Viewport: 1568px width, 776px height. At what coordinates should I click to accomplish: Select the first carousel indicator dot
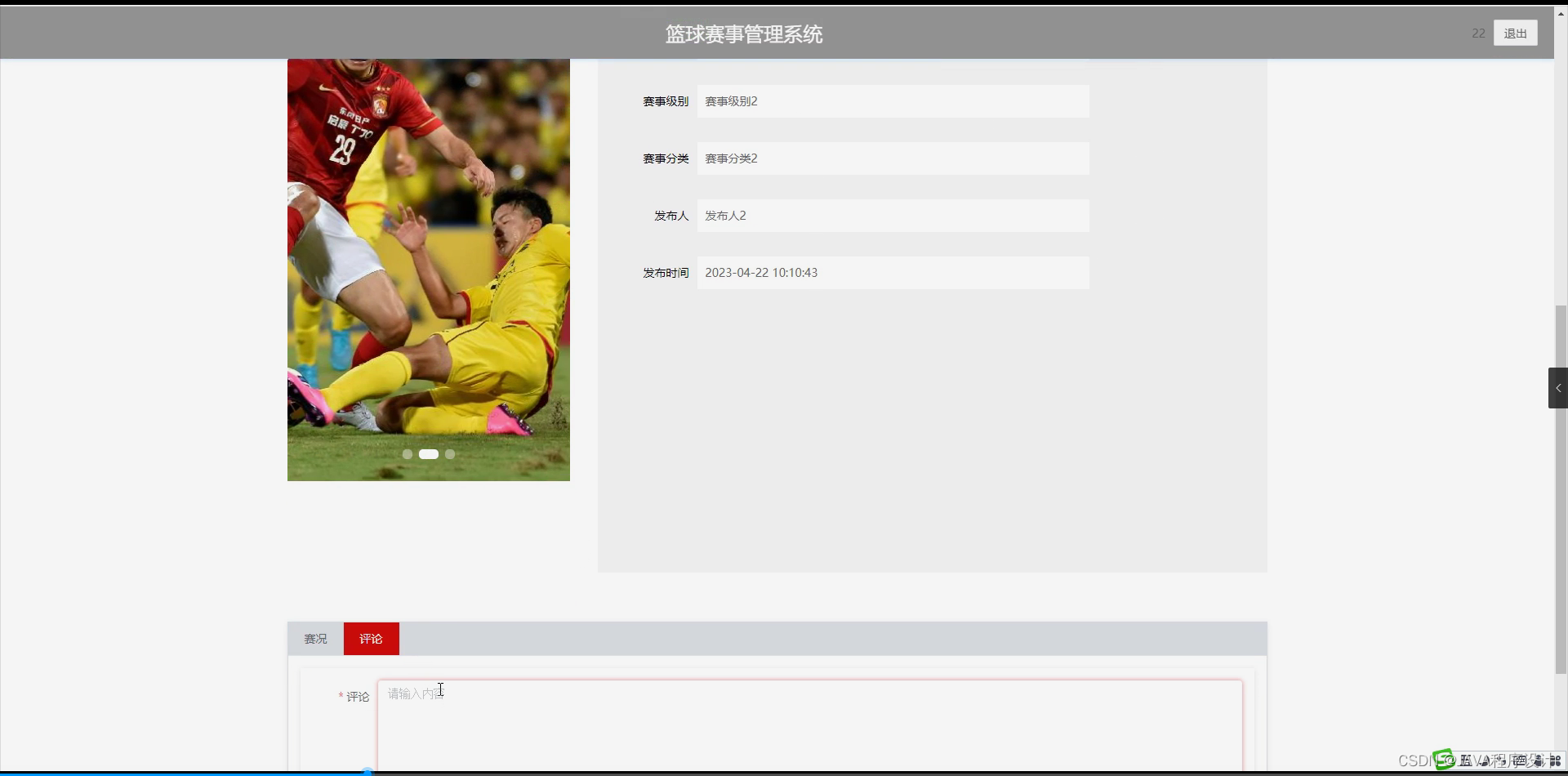tap(408, 454)
